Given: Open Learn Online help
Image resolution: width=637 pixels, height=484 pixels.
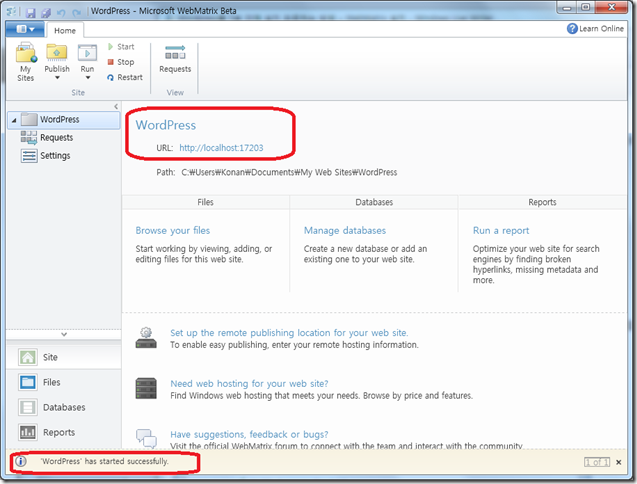Looking at the screenshot, I should [595, 28].
